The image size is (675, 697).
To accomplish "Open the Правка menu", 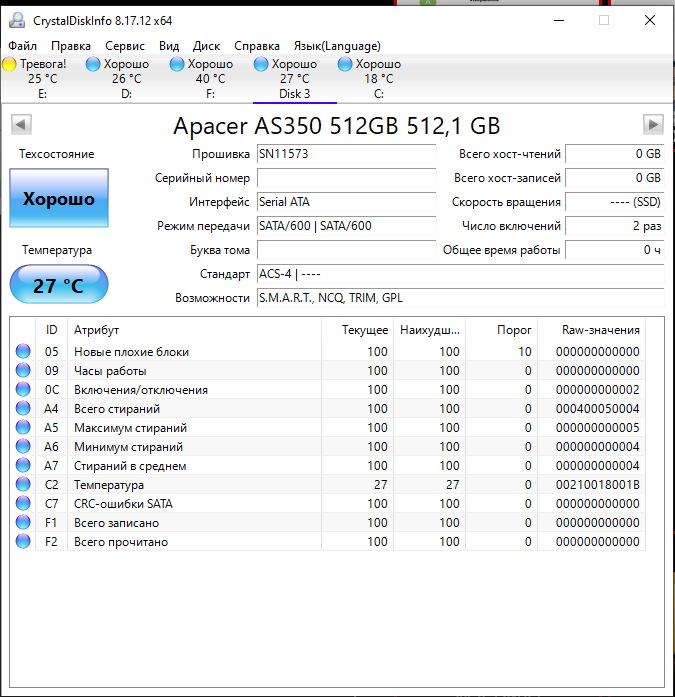I will tap(71, 46).
